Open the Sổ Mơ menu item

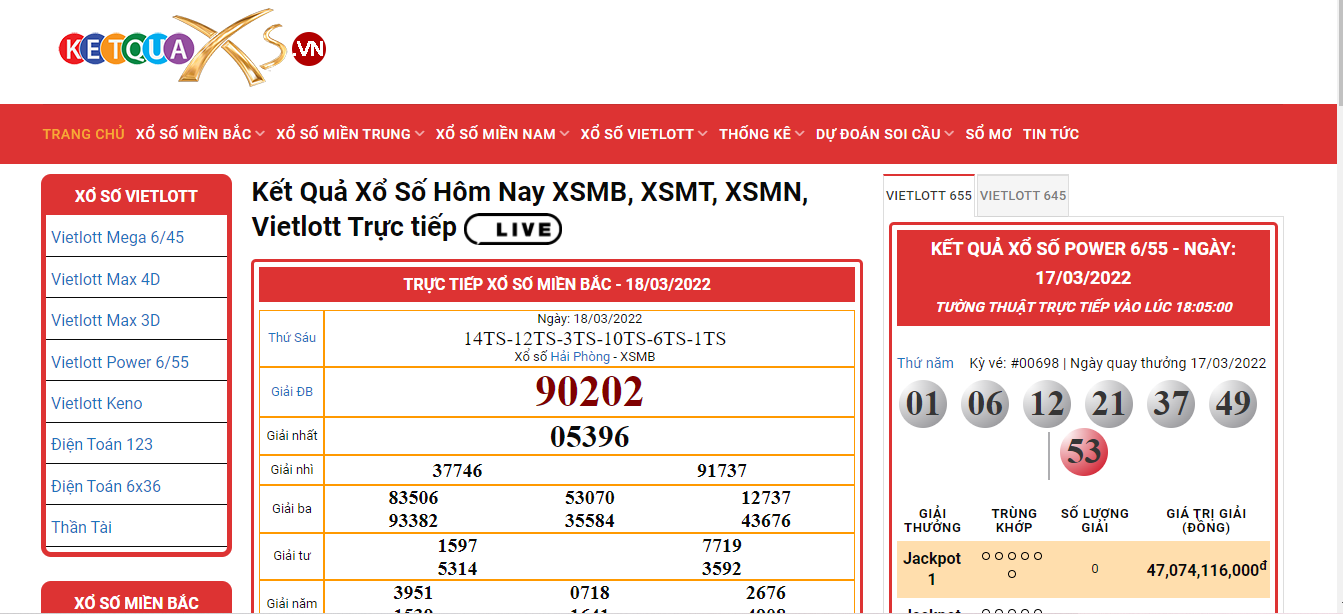click(x=988, y=134)
